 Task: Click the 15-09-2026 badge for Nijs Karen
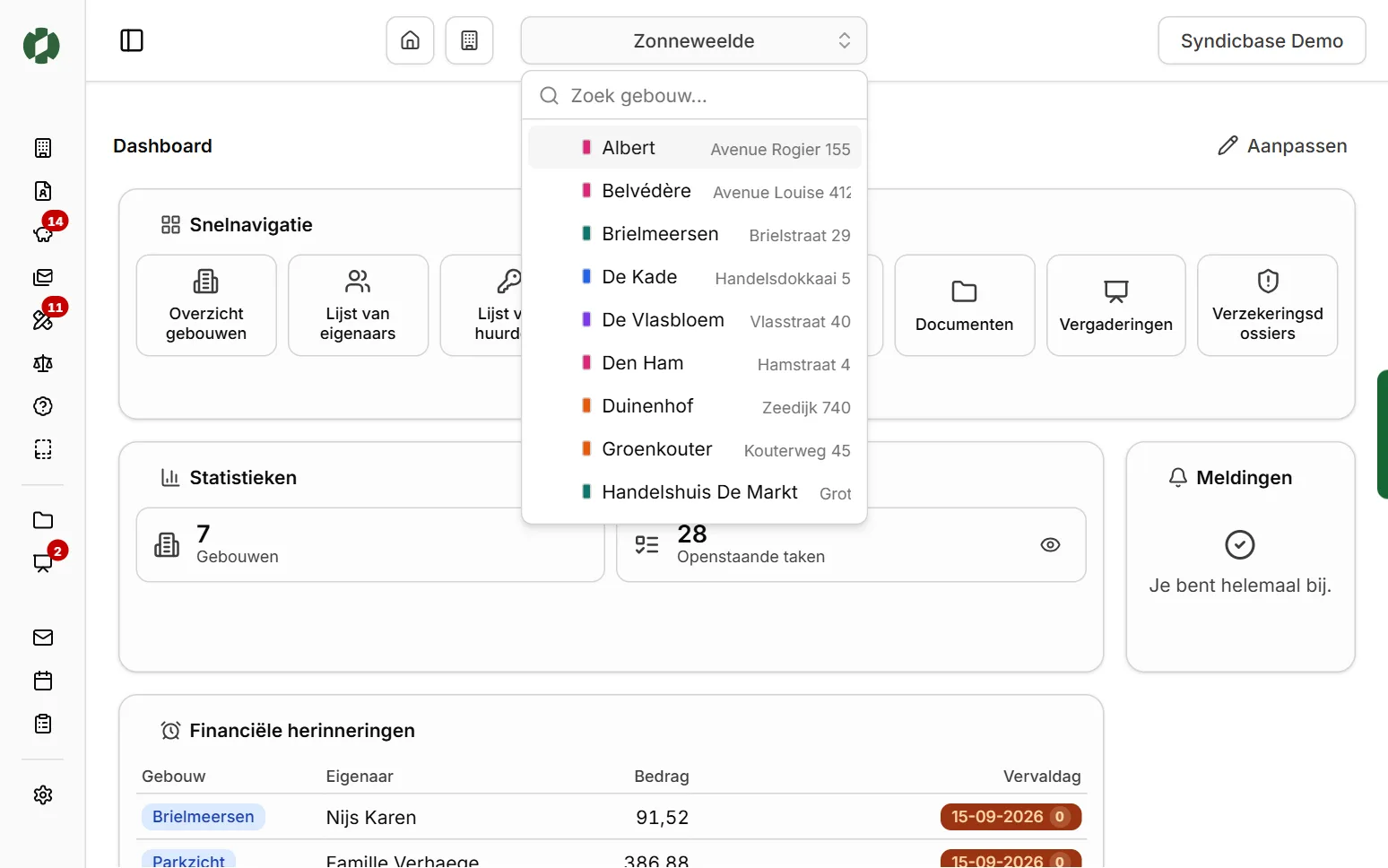(1011, 817)
